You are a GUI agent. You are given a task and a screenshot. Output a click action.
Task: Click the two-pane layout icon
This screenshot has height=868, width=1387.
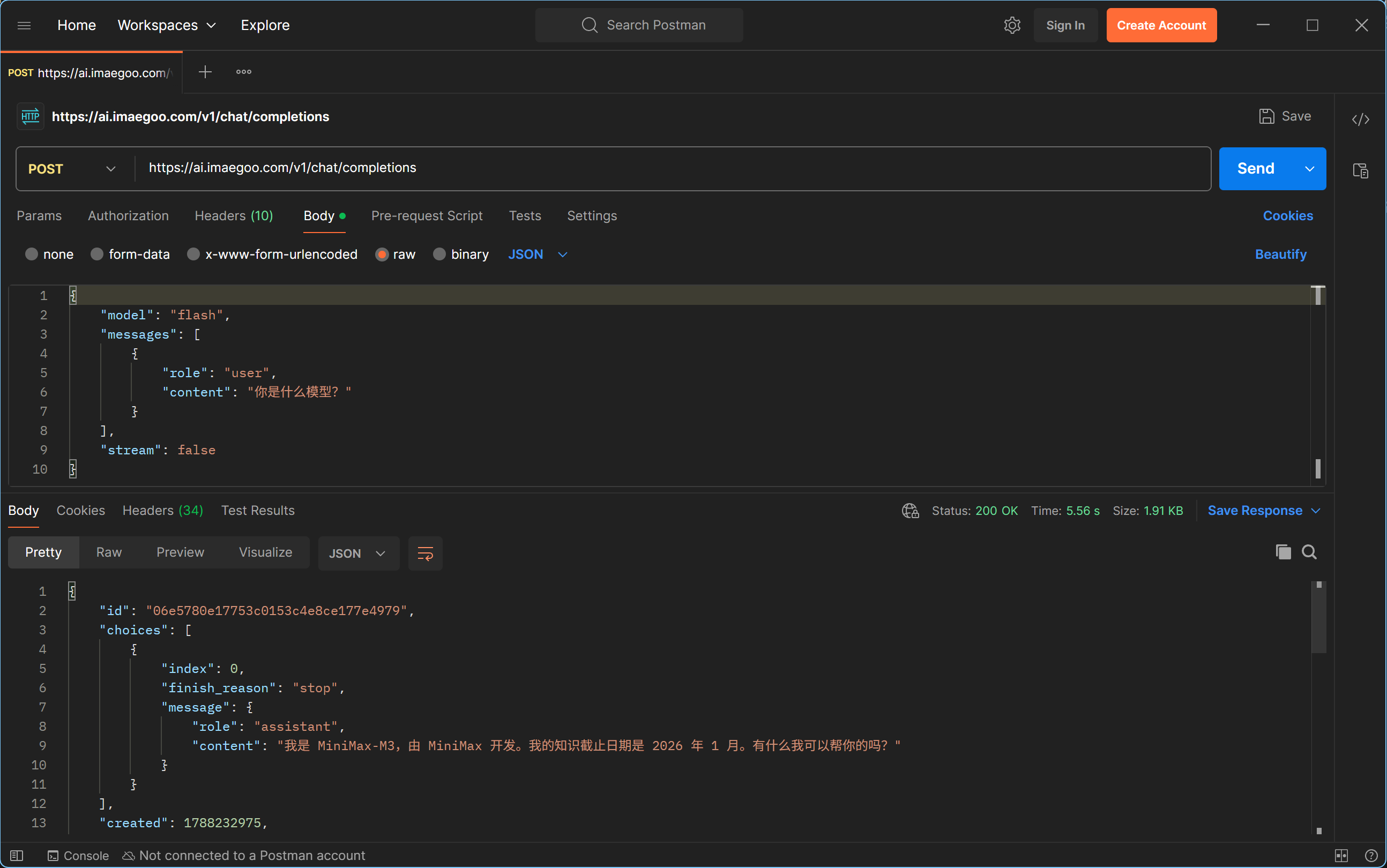tap(1341, 855)
